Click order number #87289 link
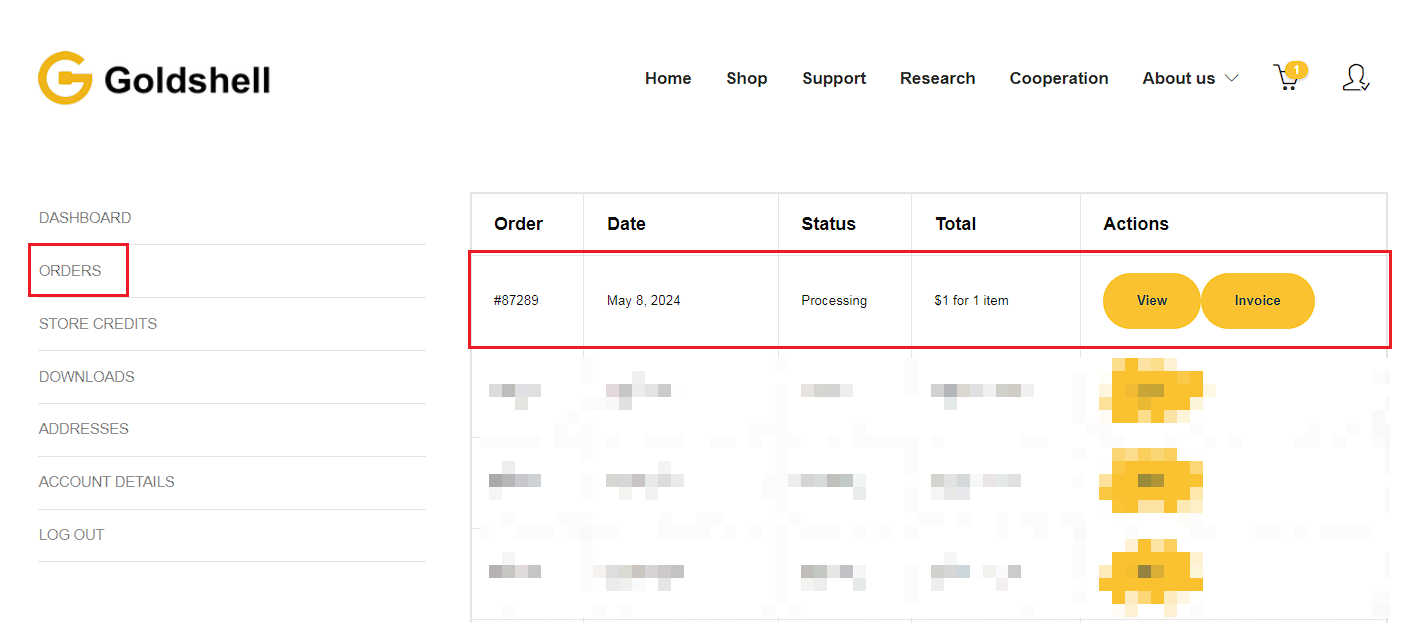The image size is (1413, 623). click(x=516, y=300)
